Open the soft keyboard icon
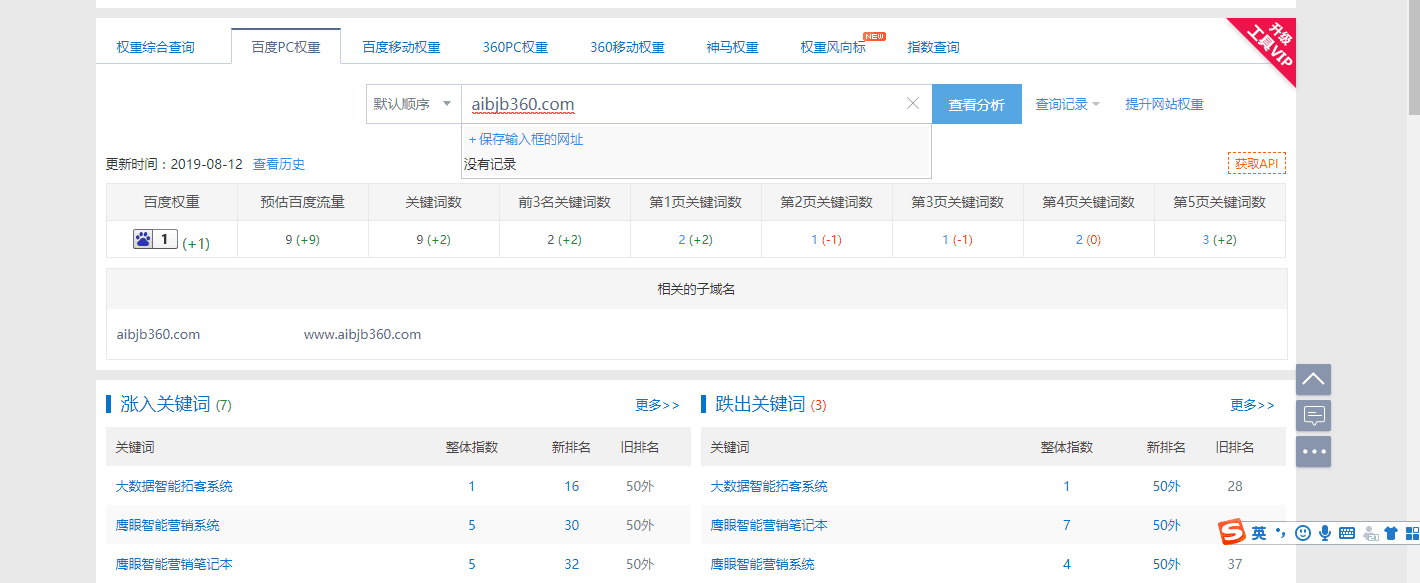This screenshot has width=1420, height=583. pos(1347,533)
